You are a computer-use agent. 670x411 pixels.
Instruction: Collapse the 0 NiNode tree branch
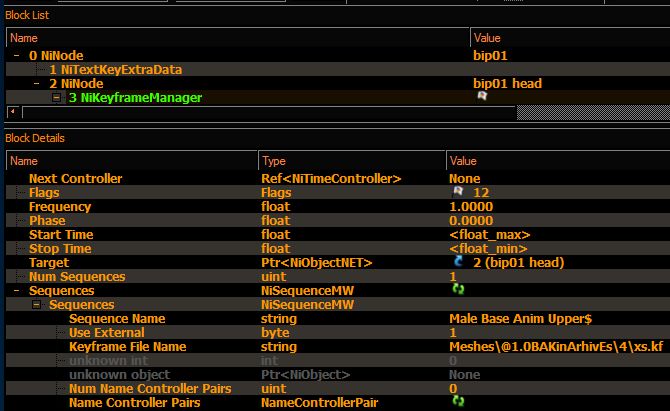[17, 56]
